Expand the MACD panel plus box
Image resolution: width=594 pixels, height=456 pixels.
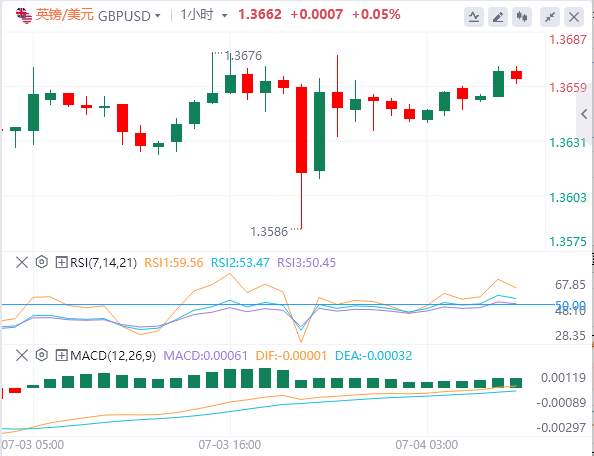tap(61, 356)
